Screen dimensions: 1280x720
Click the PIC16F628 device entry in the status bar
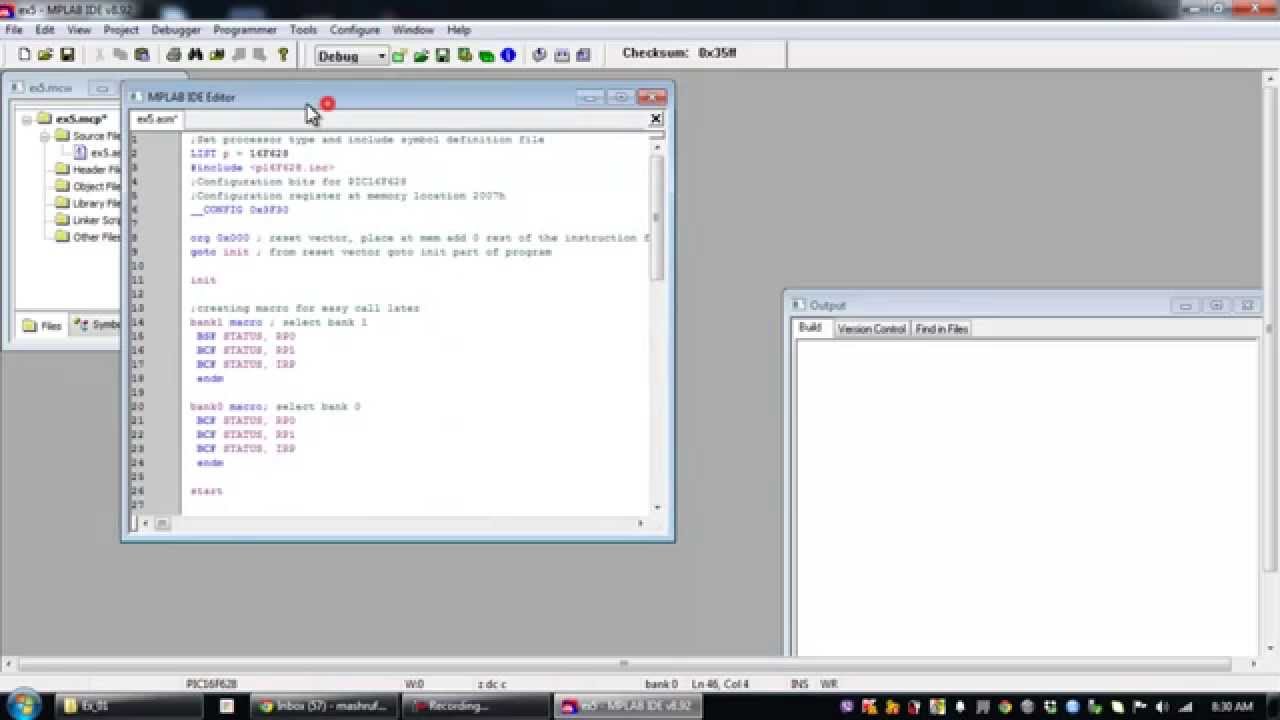pos(212,684)
